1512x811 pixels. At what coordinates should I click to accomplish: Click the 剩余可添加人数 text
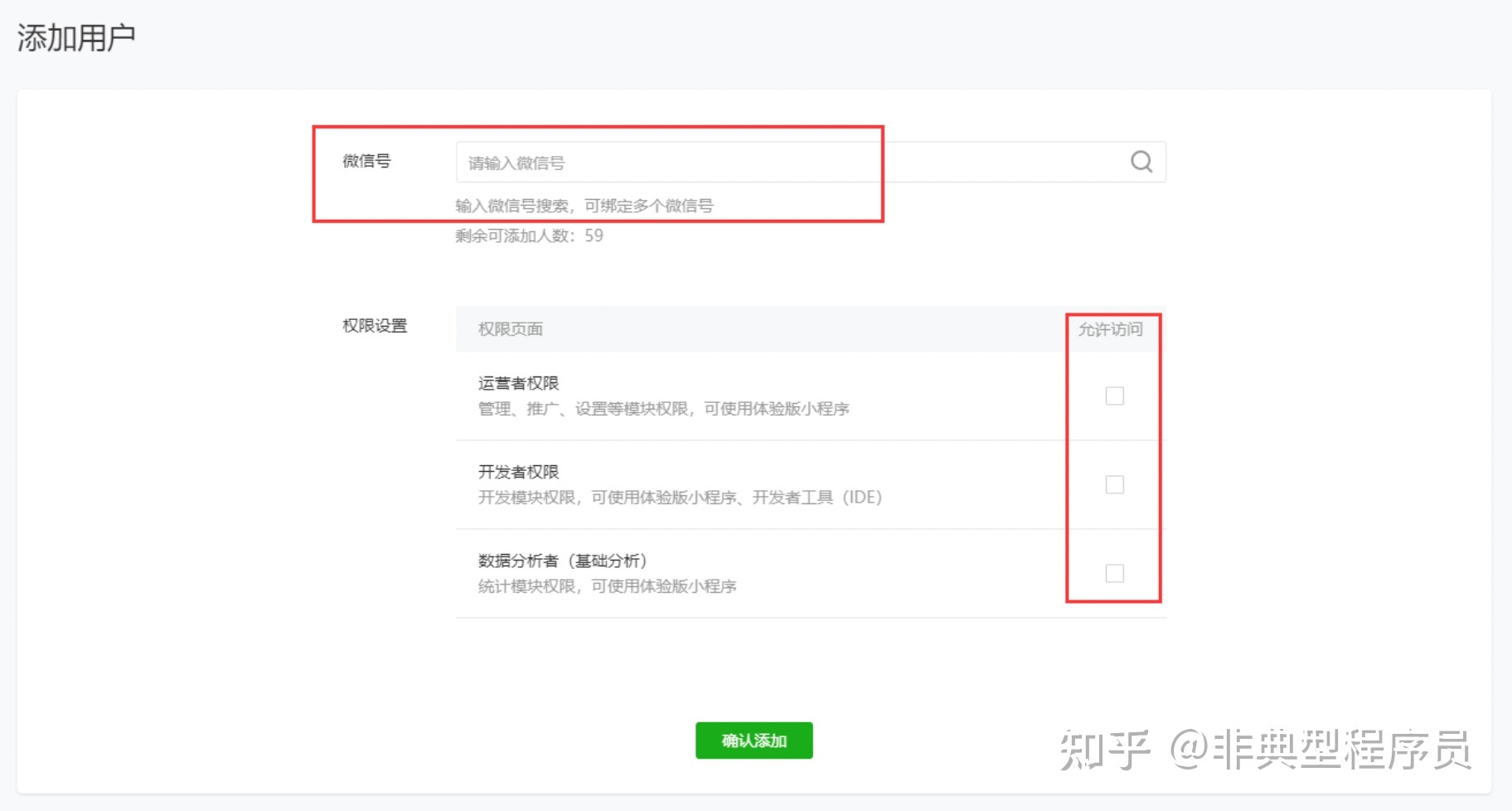(527, 236)
